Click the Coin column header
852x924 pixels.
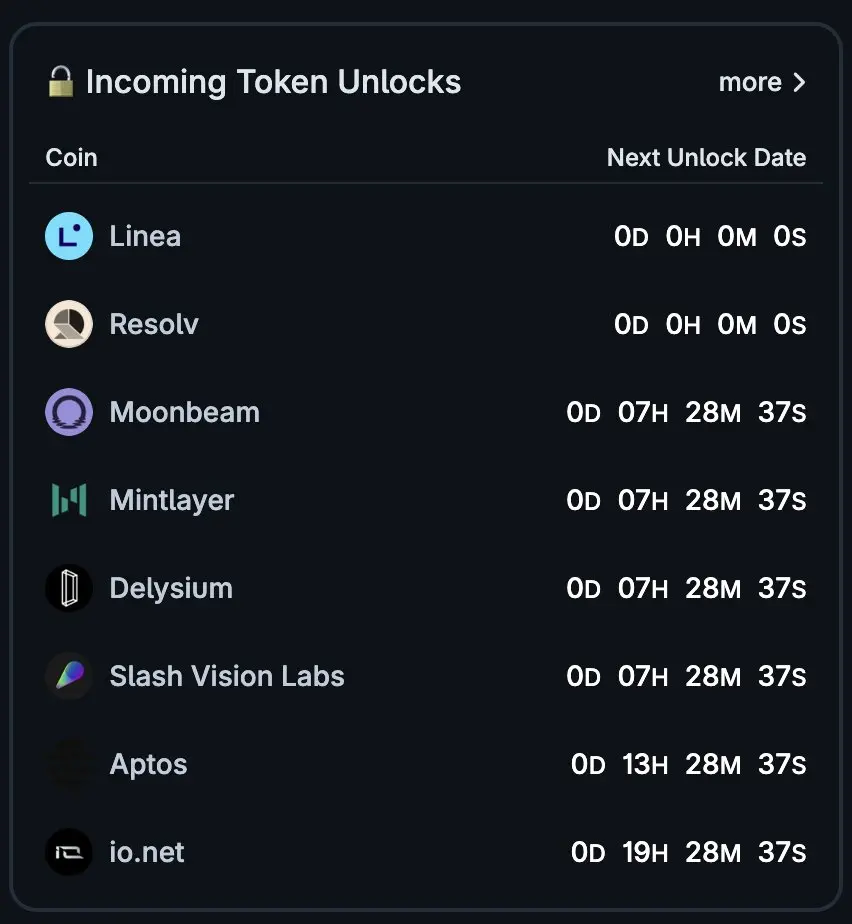pos(72,158)
